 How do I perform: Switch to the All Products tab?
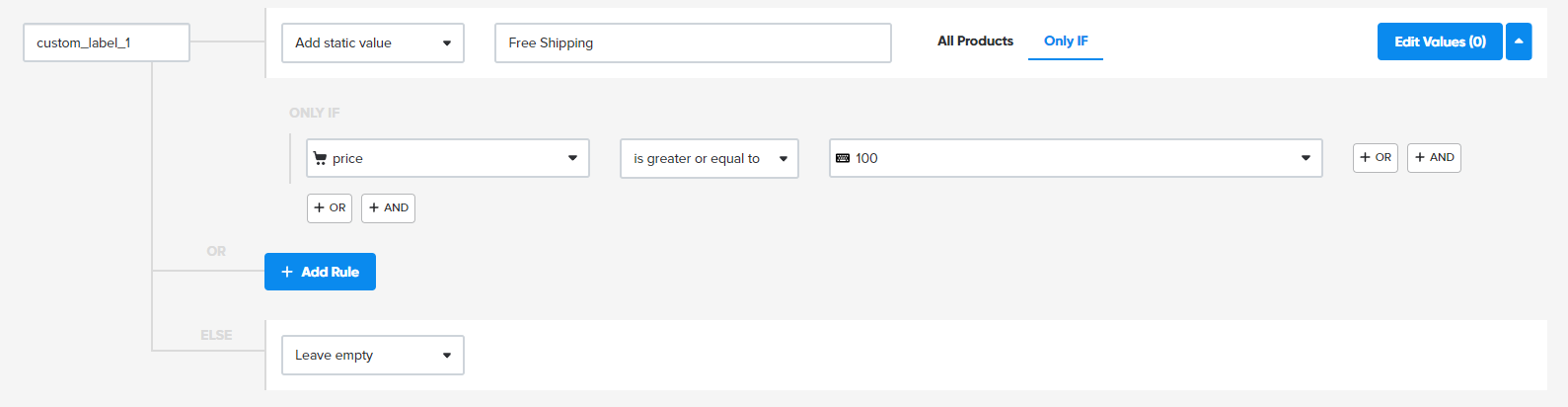coord(975,41)
